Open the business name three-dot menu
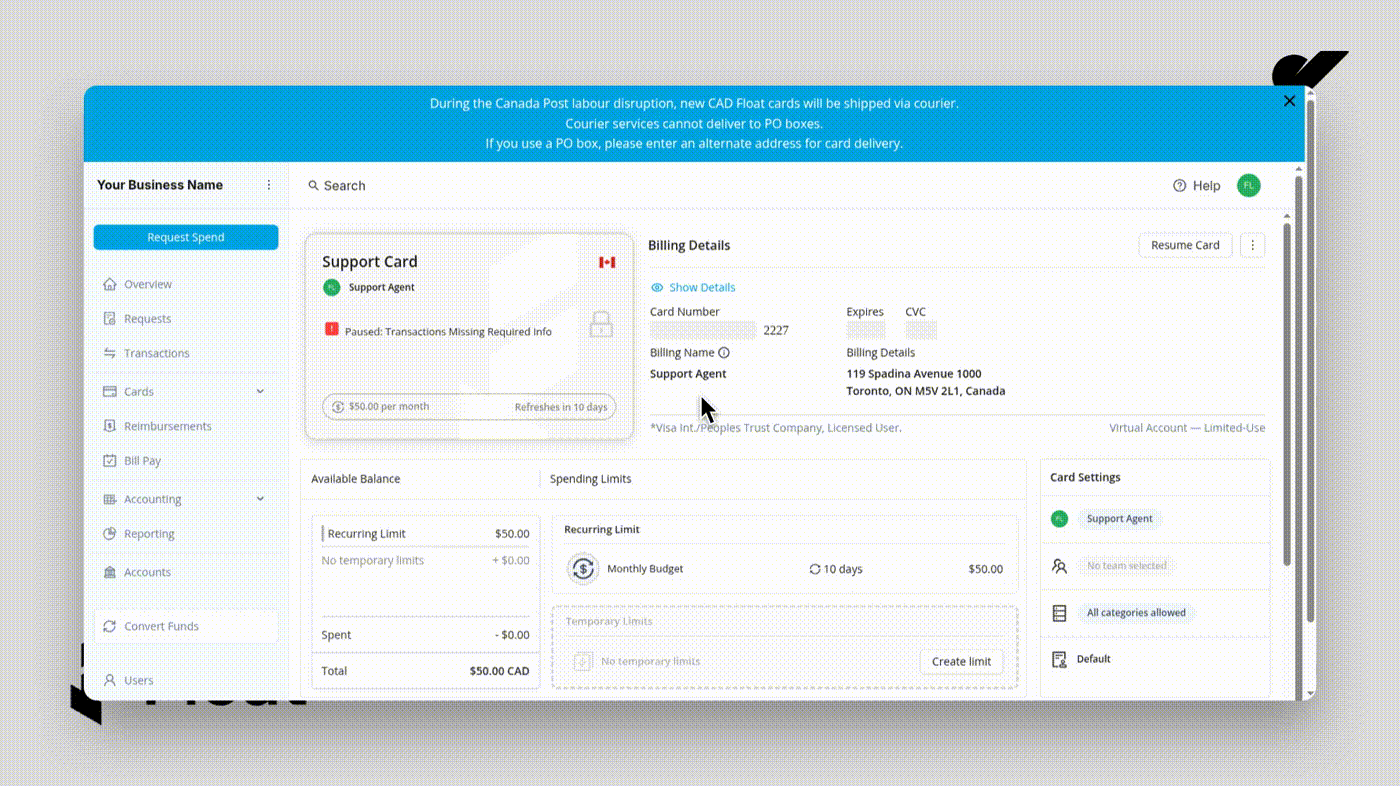Viewport: 1400px width, 786px height. click(268, 185)
